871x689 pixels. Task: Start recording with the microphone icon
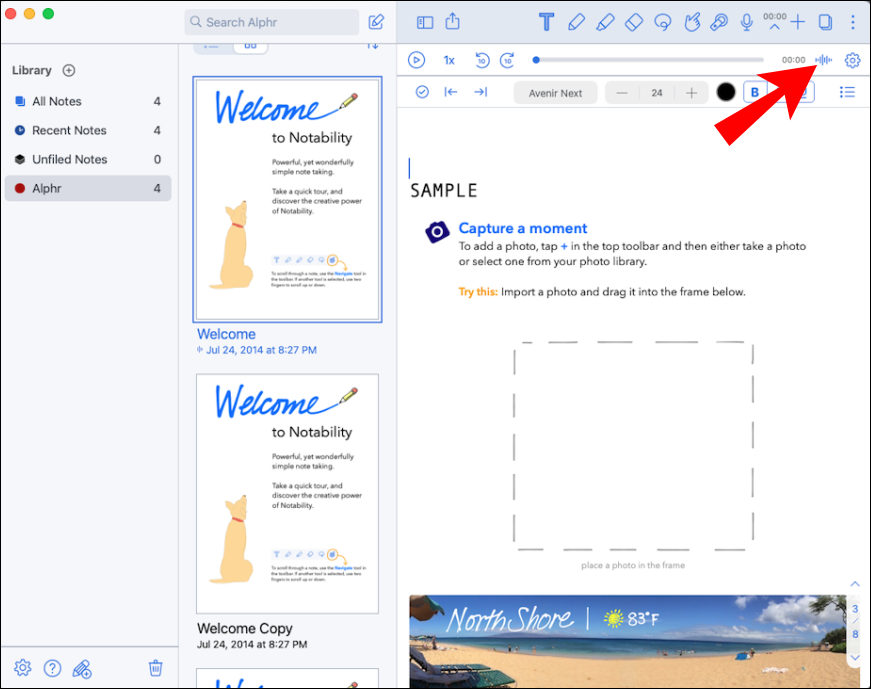pos(747,22)
